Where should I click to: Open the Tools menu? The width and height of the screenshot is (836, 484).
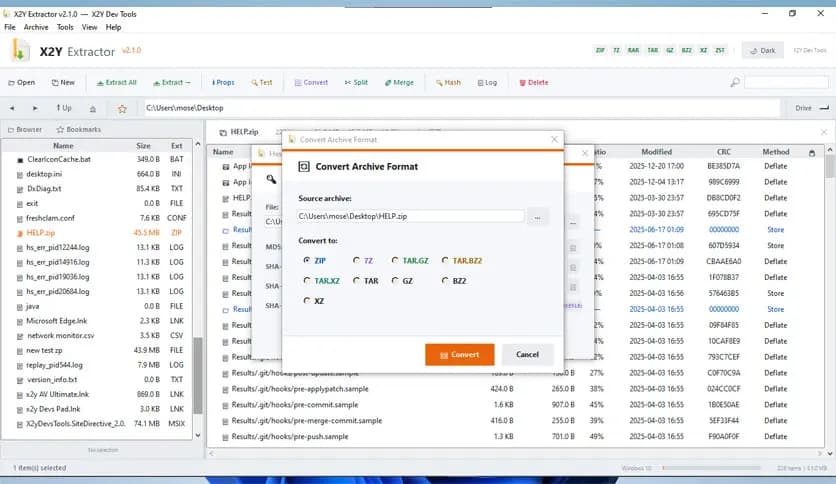(65, 27)
